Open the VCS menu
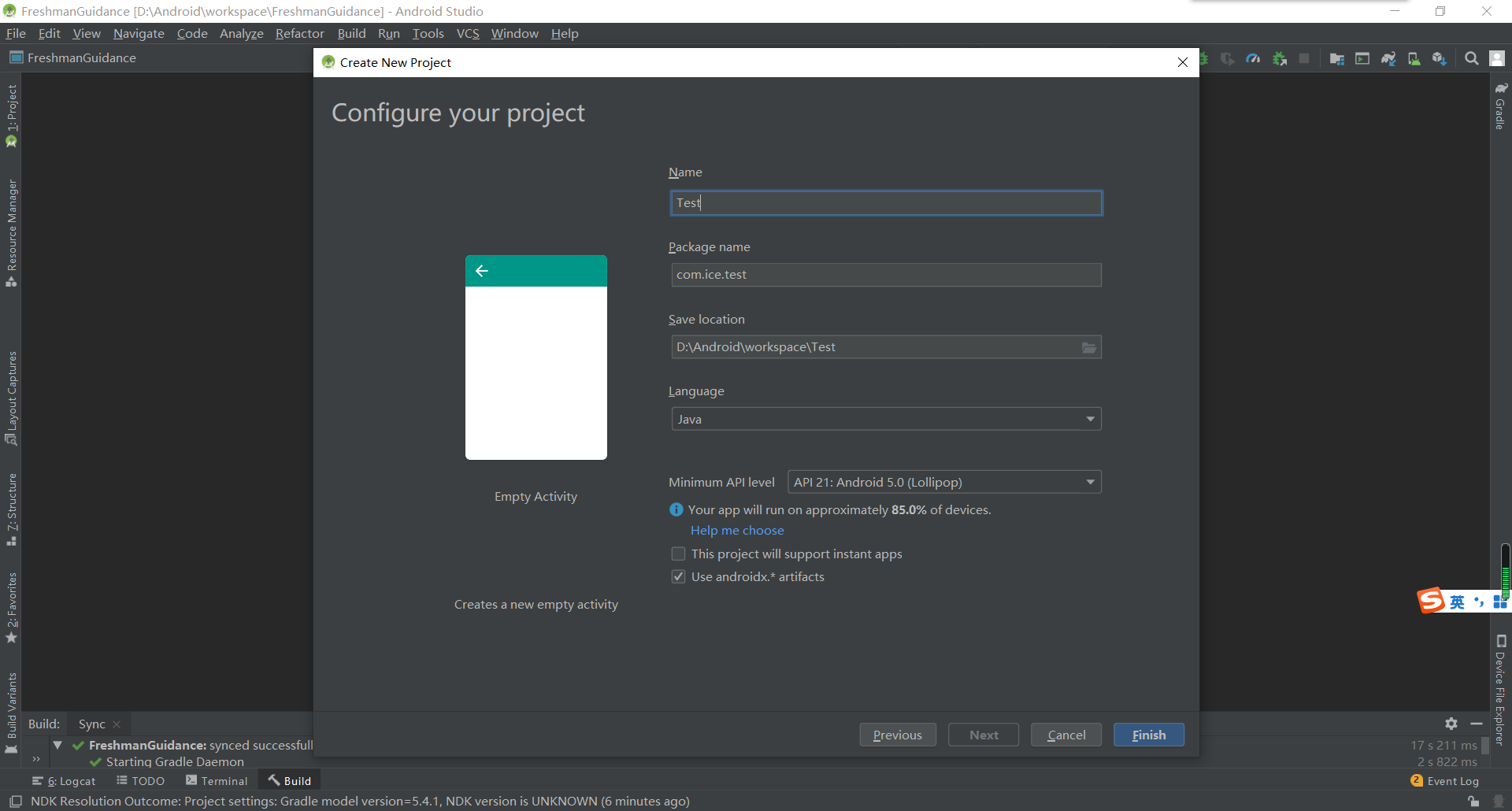The image size is (1512, 811). pos(468,33)
